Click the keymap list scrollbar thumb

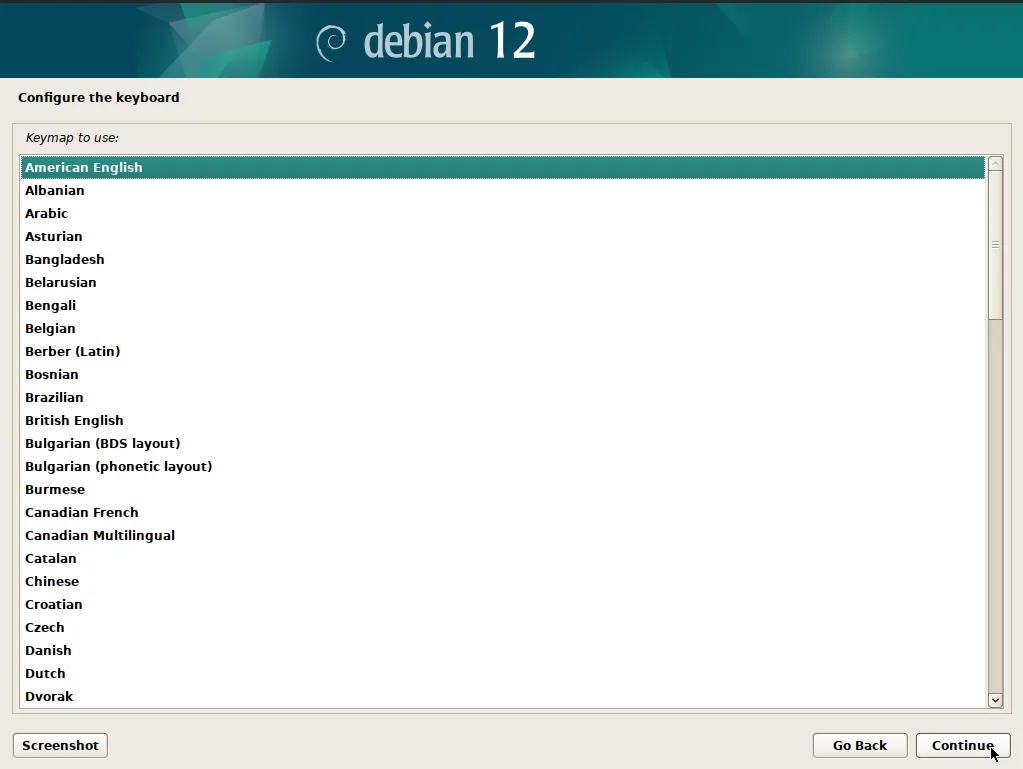(x=995, y=245)
